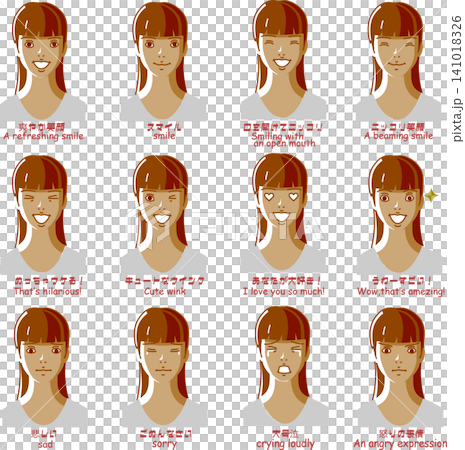Viewport: 465px width, 450px height.
Task: Click the 'sad' caption text
Action: (45, 444)
